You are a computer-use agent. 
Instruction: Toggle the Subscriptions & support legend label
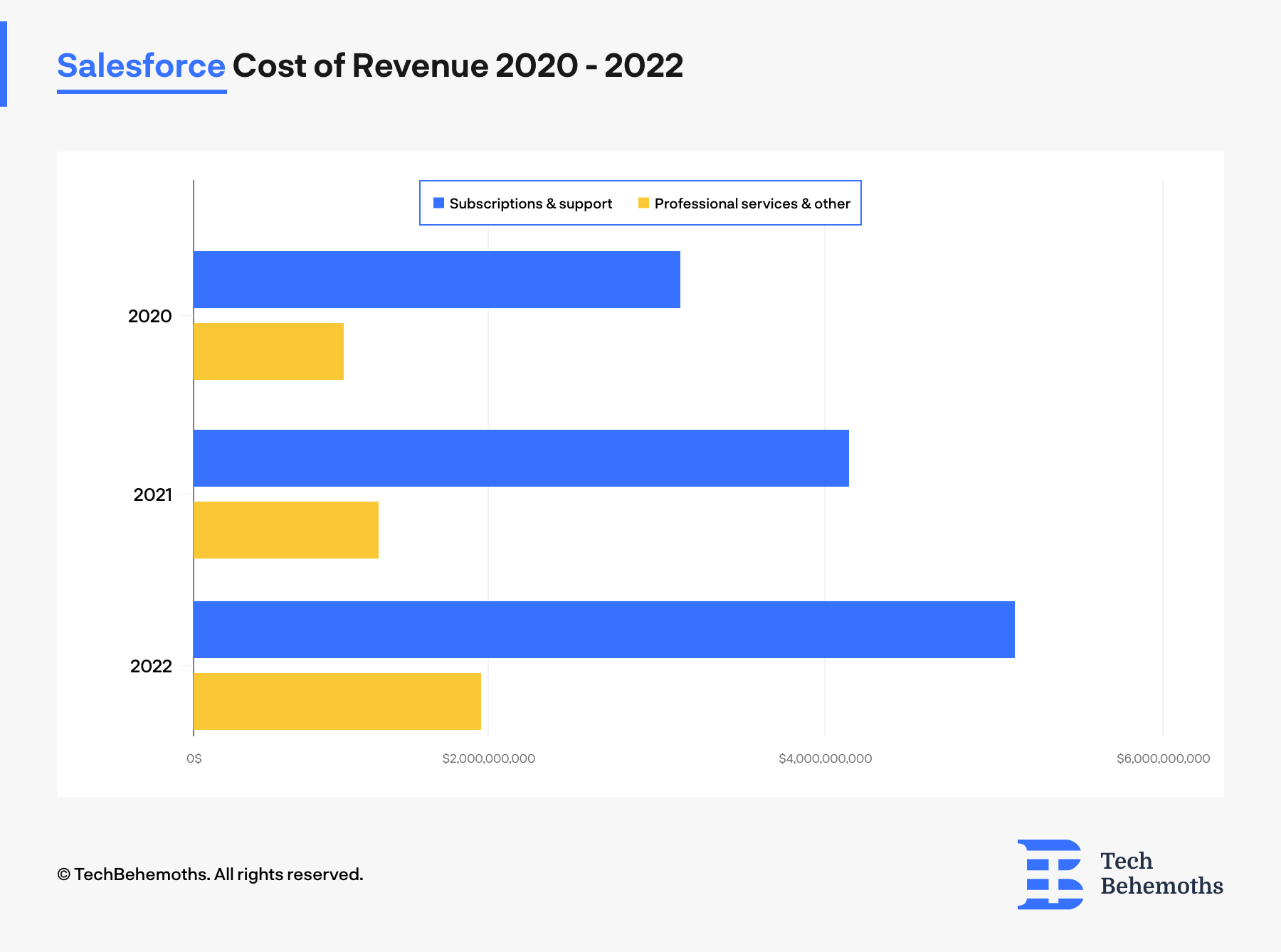pos(530,203)
